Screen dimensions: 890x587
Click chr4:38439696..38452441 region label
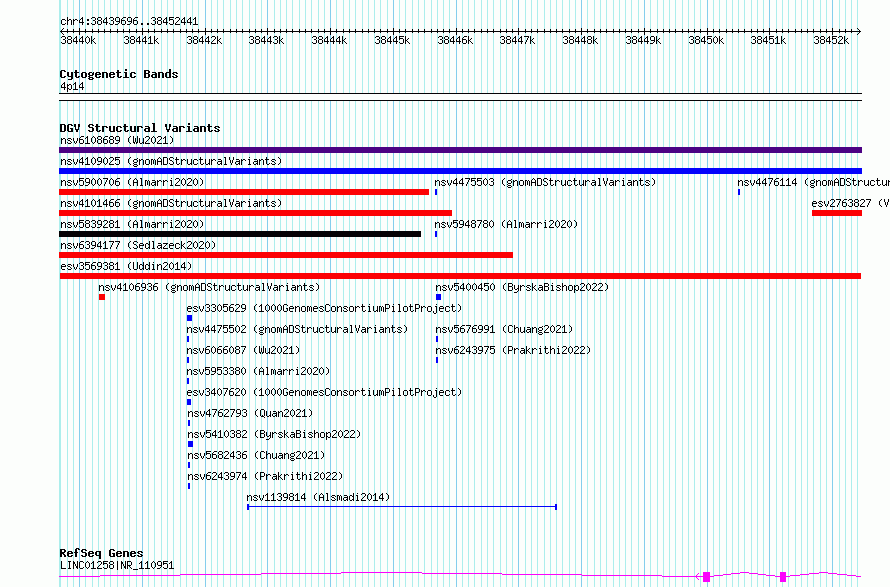click(129, 22)
